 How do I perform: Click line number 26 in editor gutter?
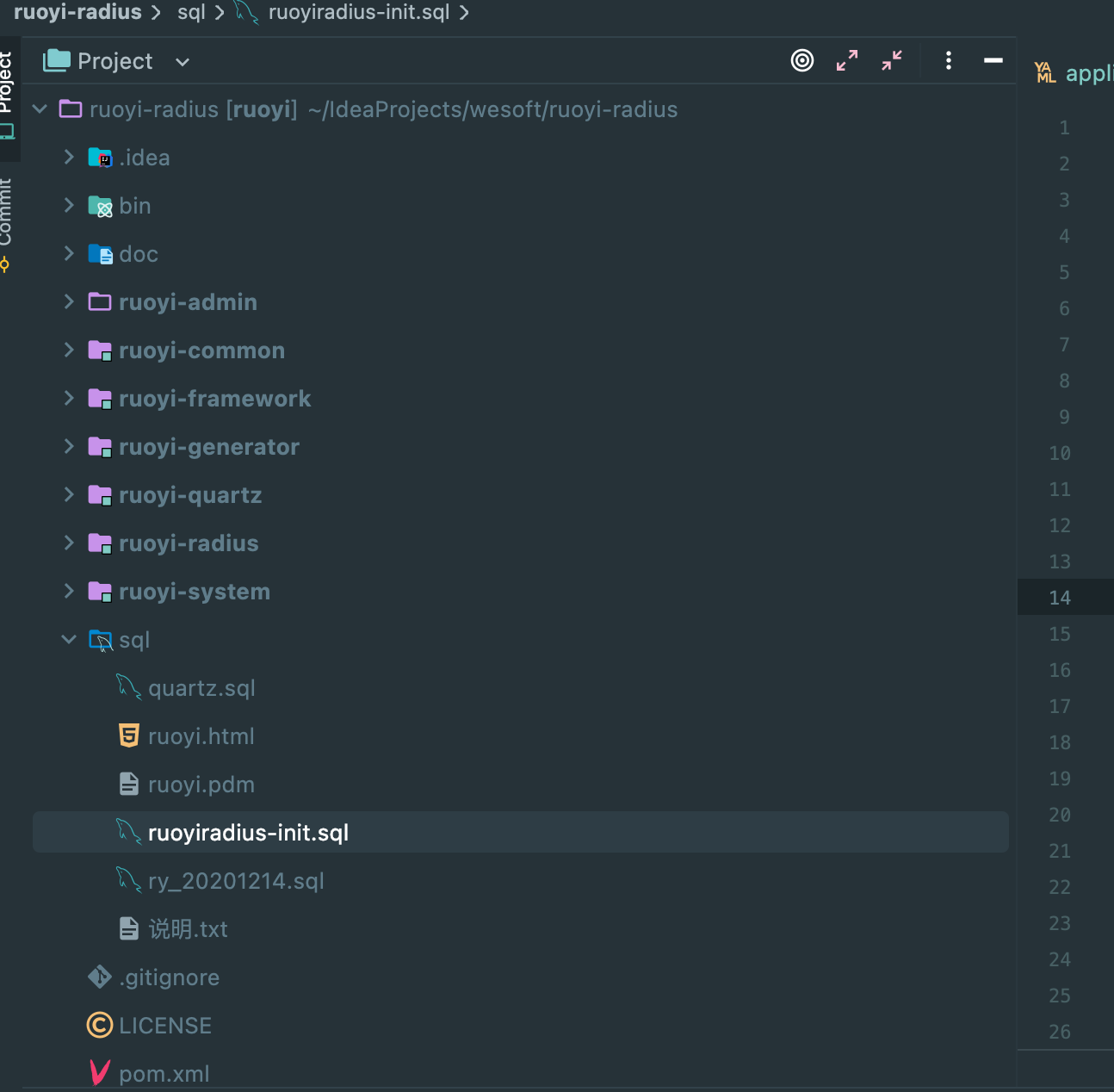(1060, 1032)
